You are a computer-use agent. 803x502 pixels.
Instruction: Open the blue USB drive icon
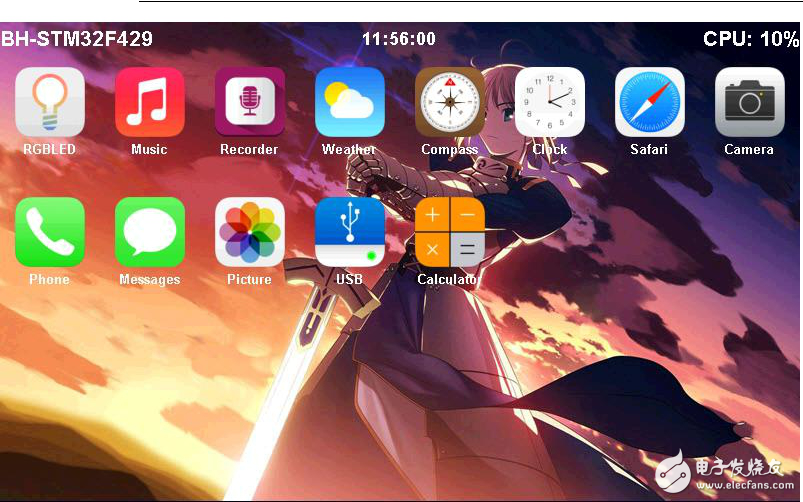pyautogui.click(x=349, y=232)
